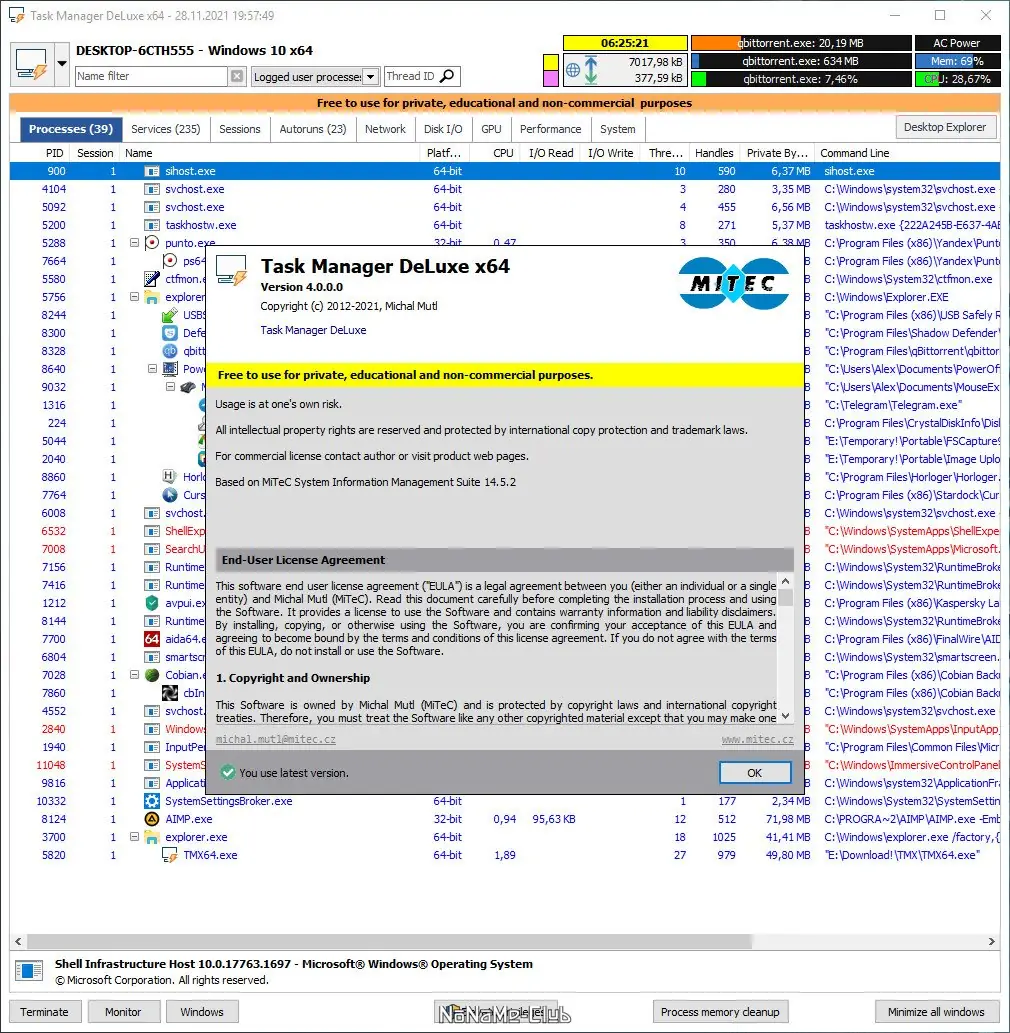Collapse the explorer.exe tree with PID 5756
This screenshot has height=1033, width=1010.
[x=134, y=296]
